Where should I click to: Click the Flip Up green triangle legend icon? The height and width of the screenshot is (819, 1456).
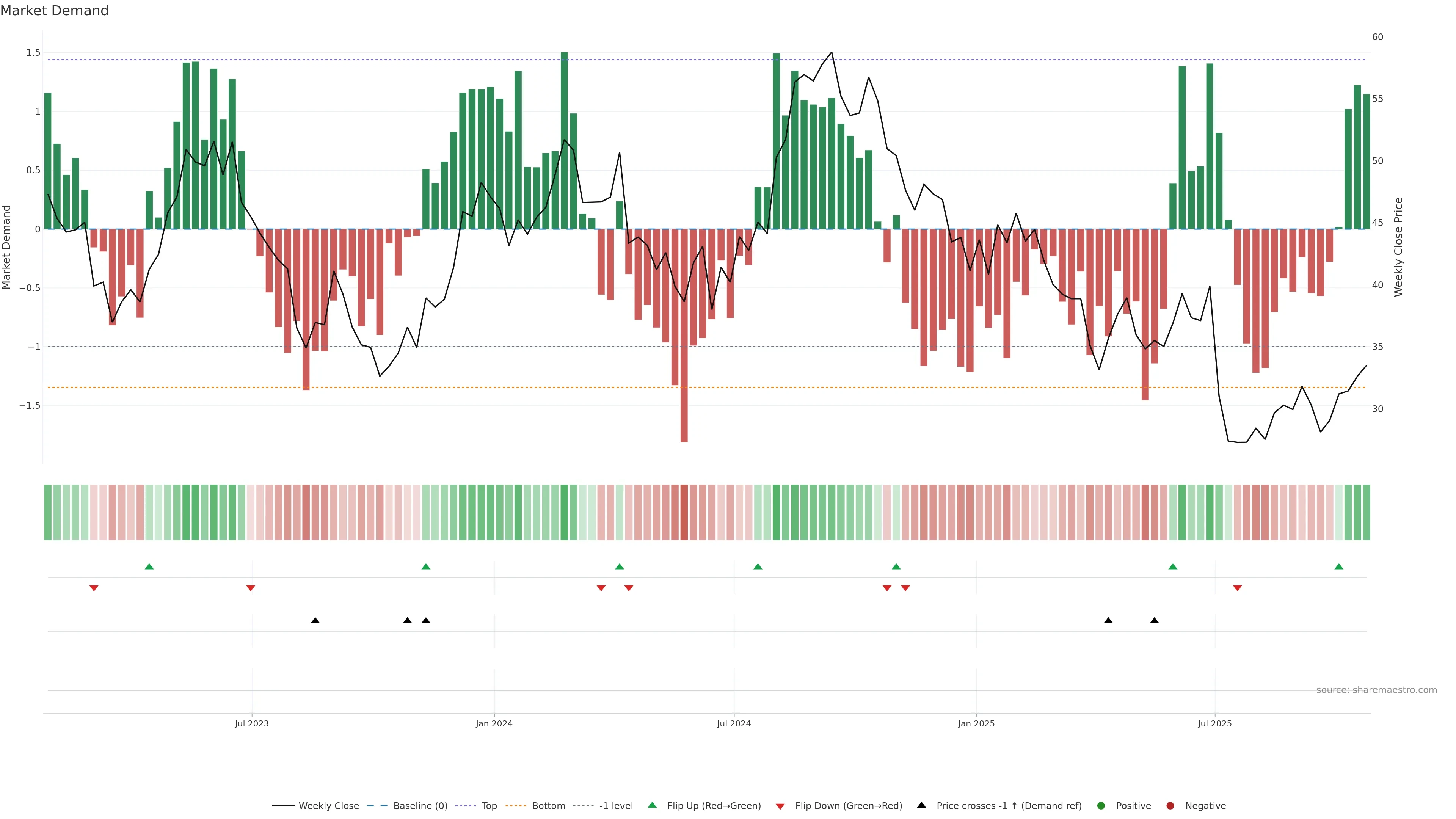point(652,805)
